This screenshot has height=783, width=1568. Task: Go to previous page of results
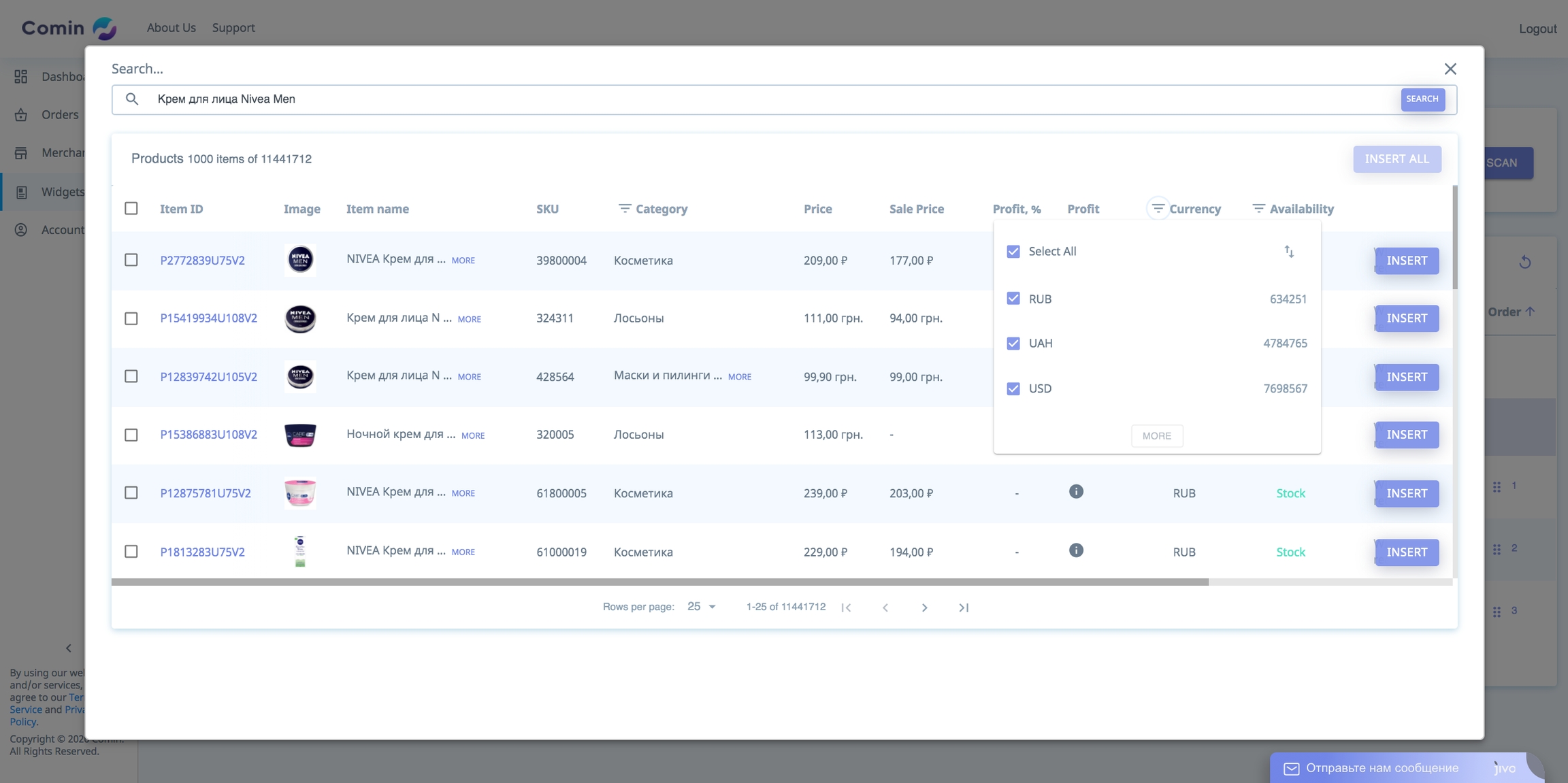(885, 607)
